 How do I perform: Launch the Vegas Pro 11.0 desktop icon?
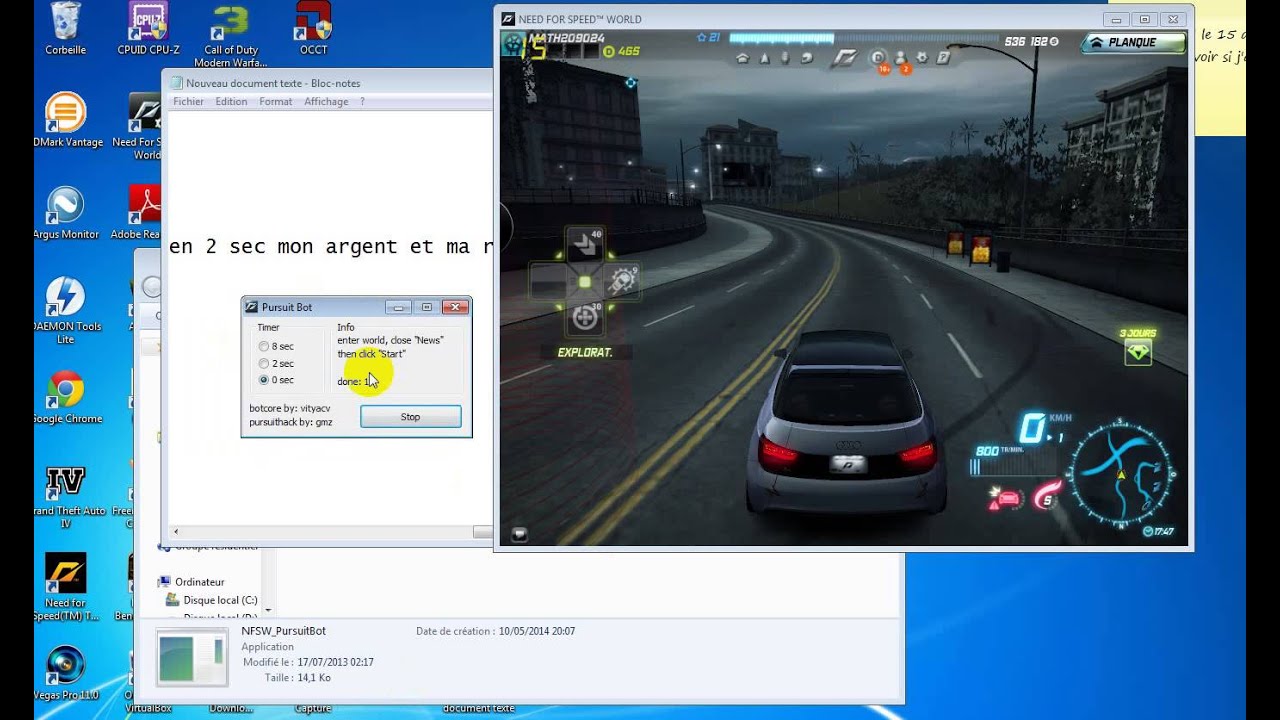point(66,673)
